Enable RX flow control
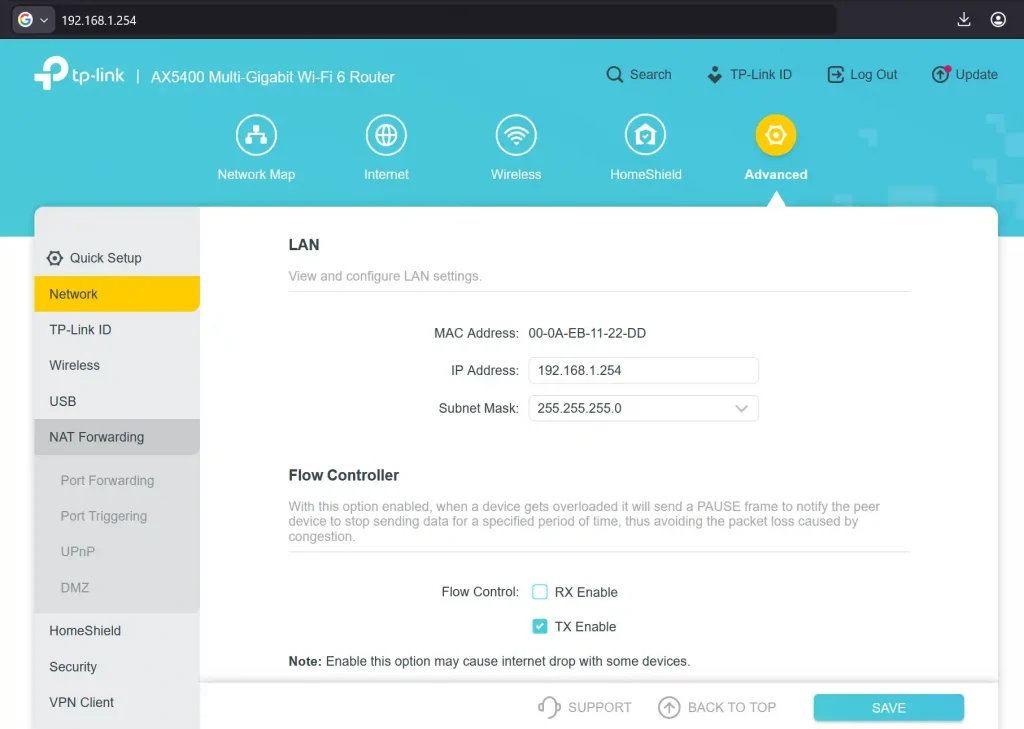This screenshot has height=729, width=1024. pyautogui.click(x=540, y=592)
